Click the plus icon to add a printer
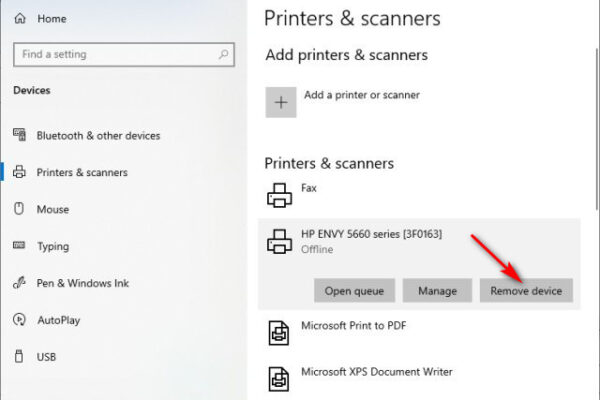This screenshot has width=600, height=400. point(281,102)
